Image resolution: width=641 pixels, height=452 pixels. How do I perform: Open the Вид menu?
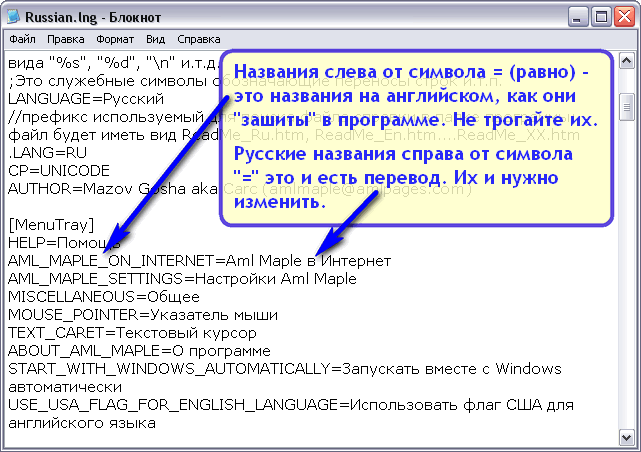coord(156,39)
